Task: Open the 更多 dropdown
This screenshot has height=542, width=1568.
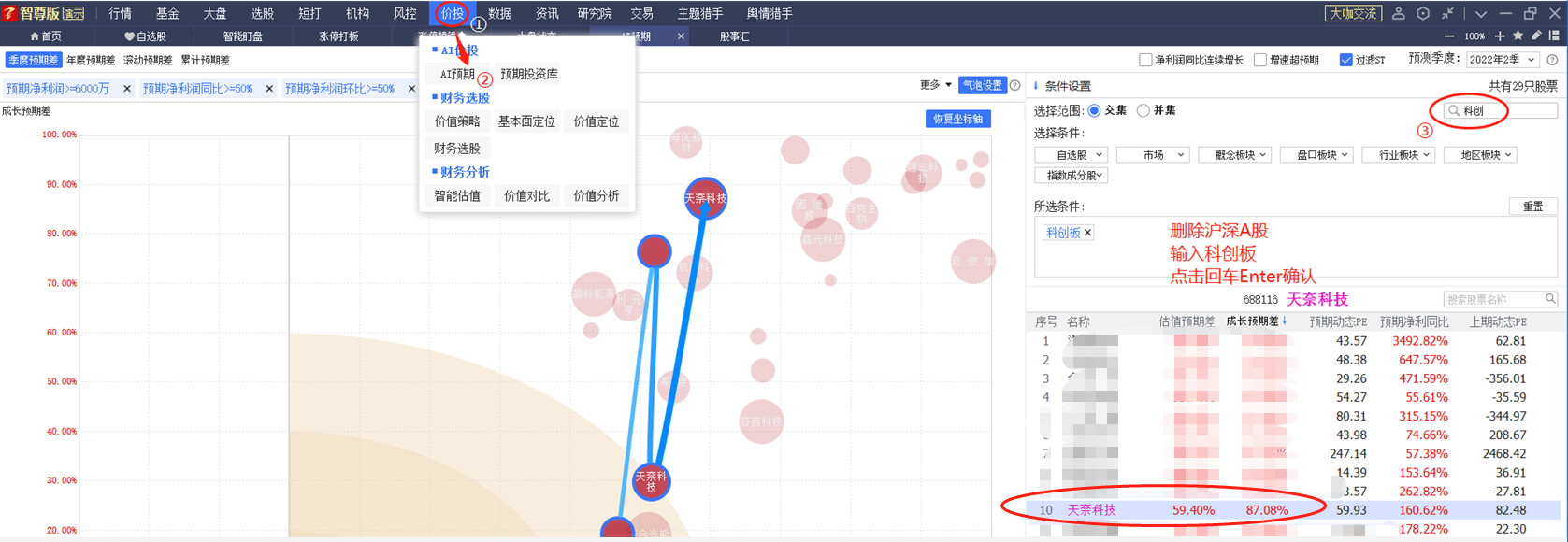Action: (x=935, y=85)
